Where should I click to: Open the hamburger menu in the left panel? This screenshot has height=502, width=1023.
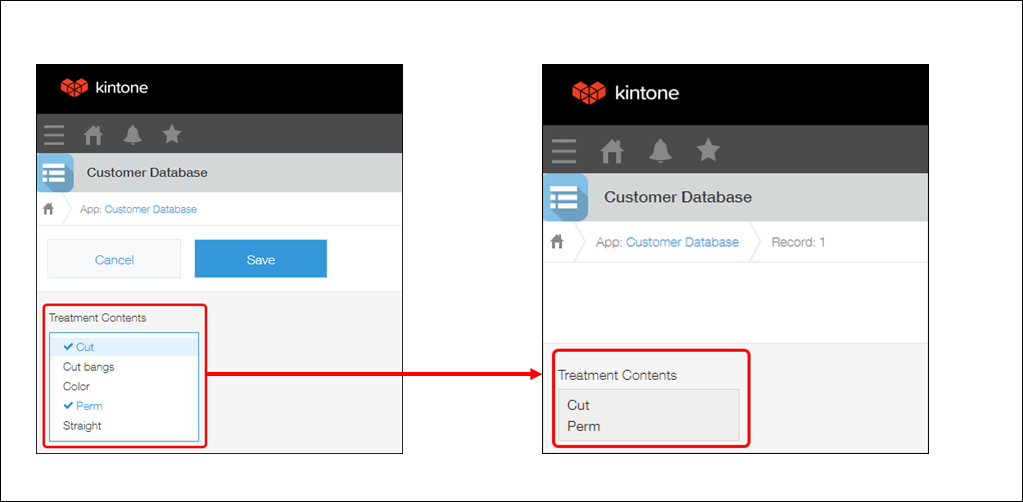54,134
